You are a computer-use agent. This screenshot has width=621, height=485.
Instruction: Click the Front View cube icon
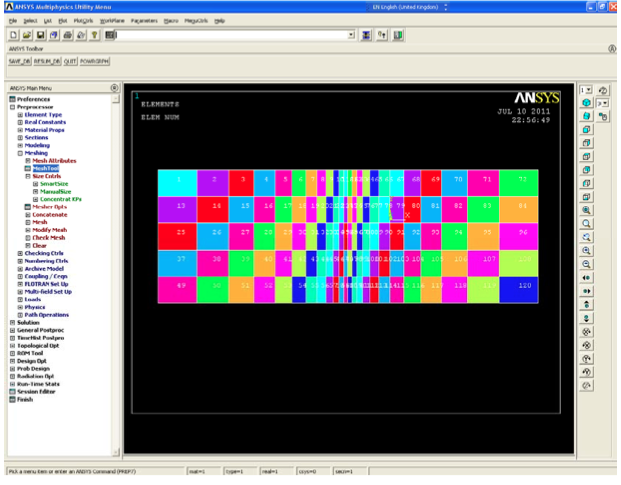pos(587,129)
